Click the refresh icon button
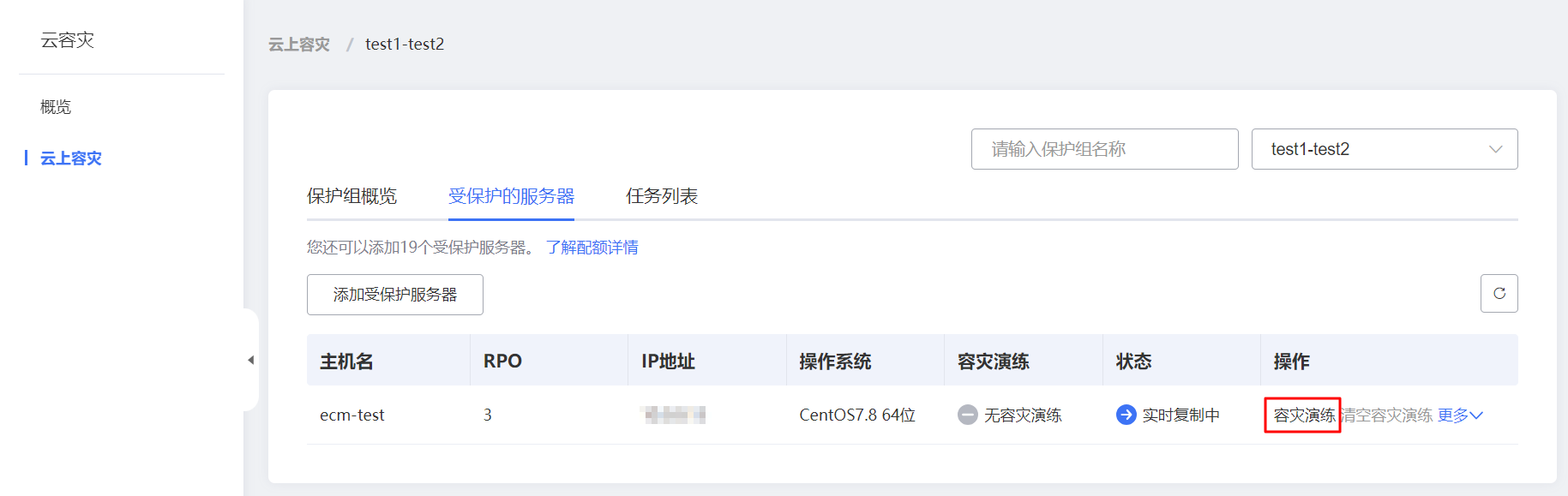The width and height of the screenshot is (1568, 496). pyautogui.click(x=1499, y=294)
